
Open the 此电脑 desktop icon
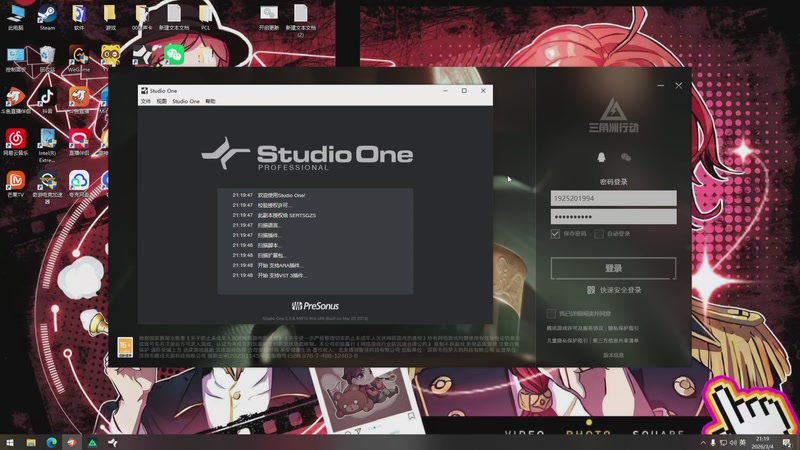16,17
